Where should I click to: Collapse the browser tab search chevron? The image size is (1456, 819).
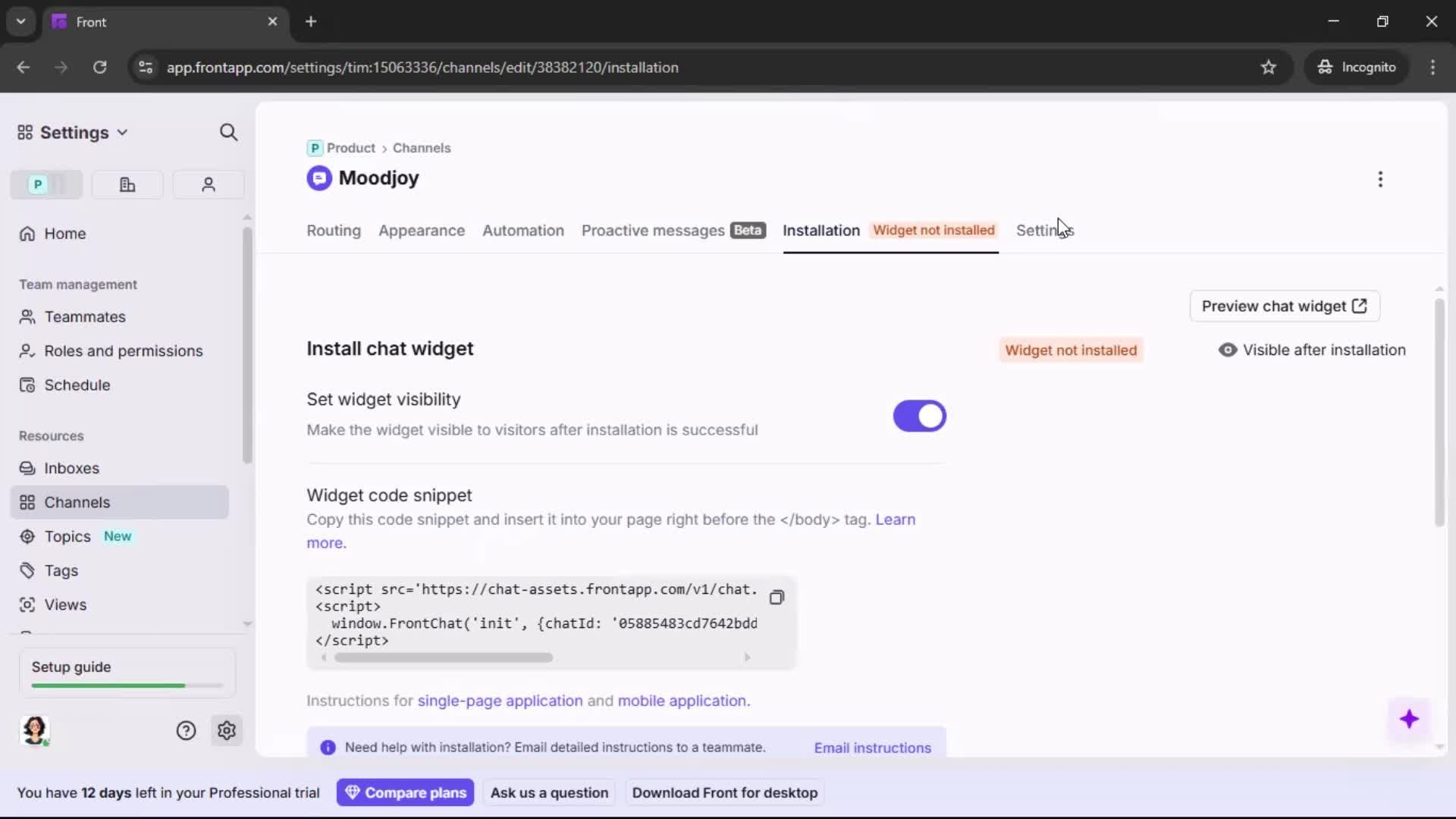[x=20, y=21]
